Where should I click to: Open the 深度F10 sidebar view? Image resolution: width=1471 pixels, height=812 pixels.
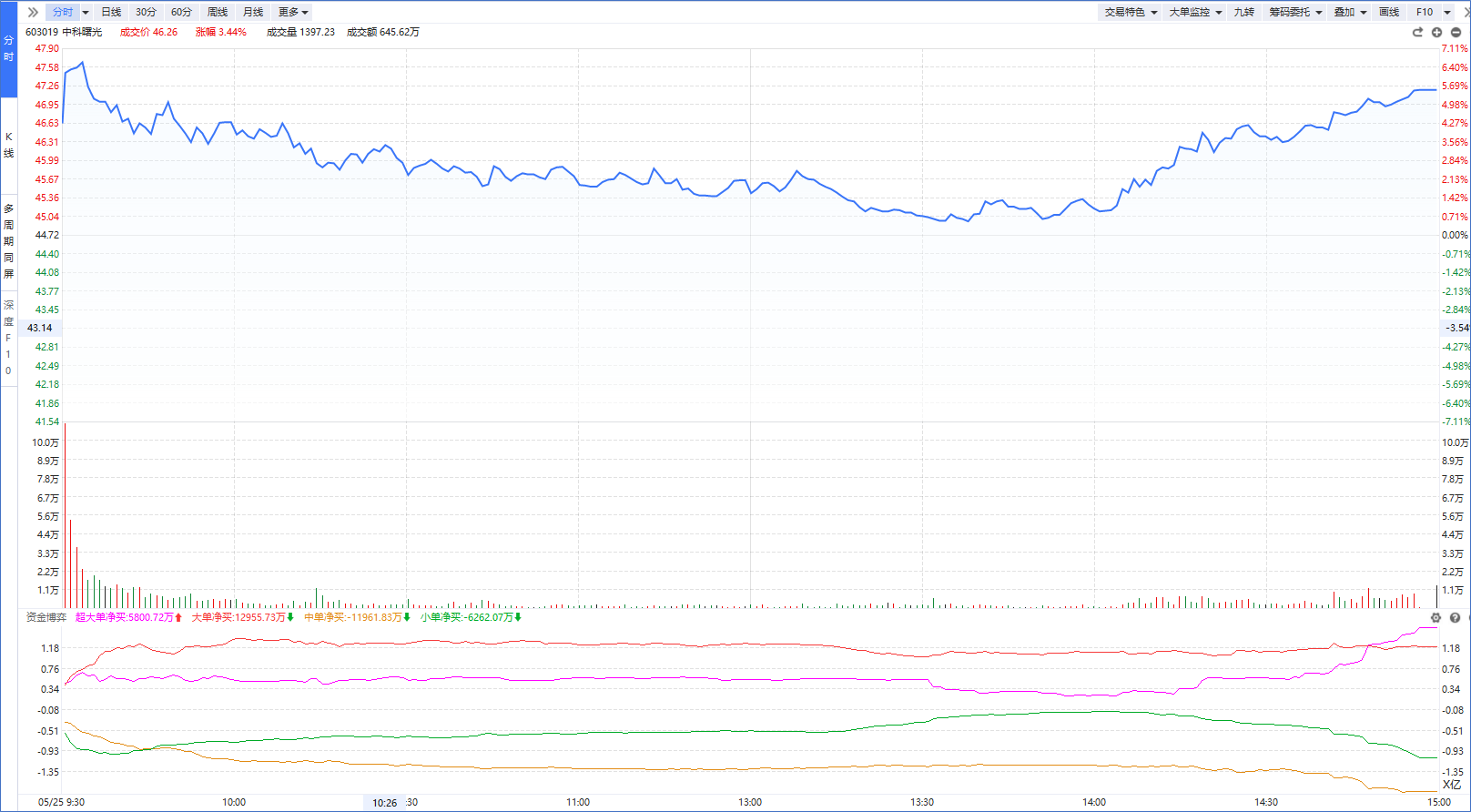[x=8, y=338]
